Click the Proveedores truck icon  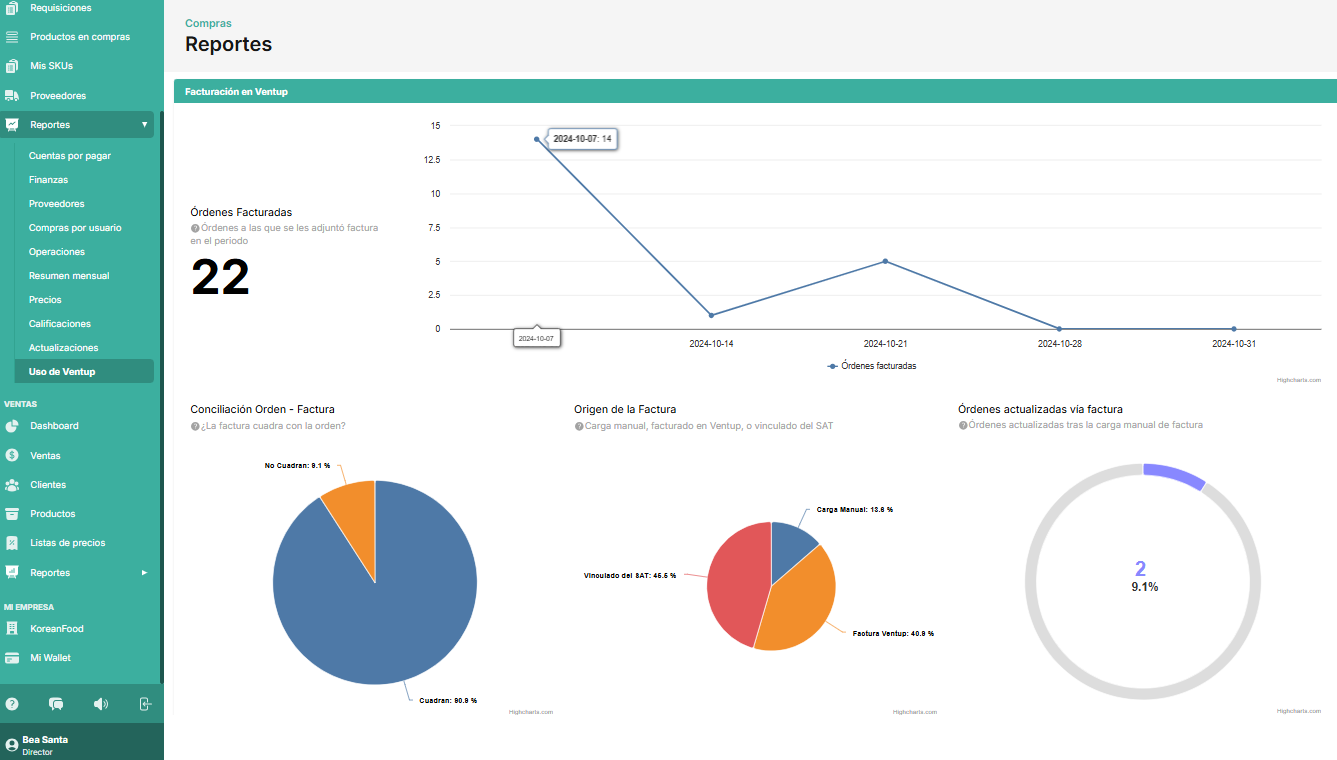pyautogui.click(x=12, y=96)
